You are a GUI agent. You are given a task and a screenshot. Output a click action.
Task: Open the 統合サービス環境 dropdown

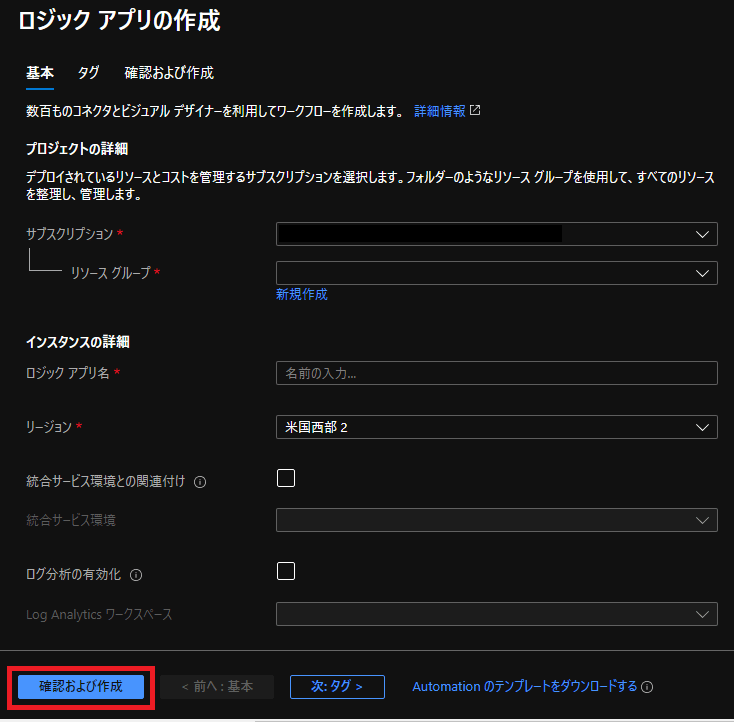497,520
